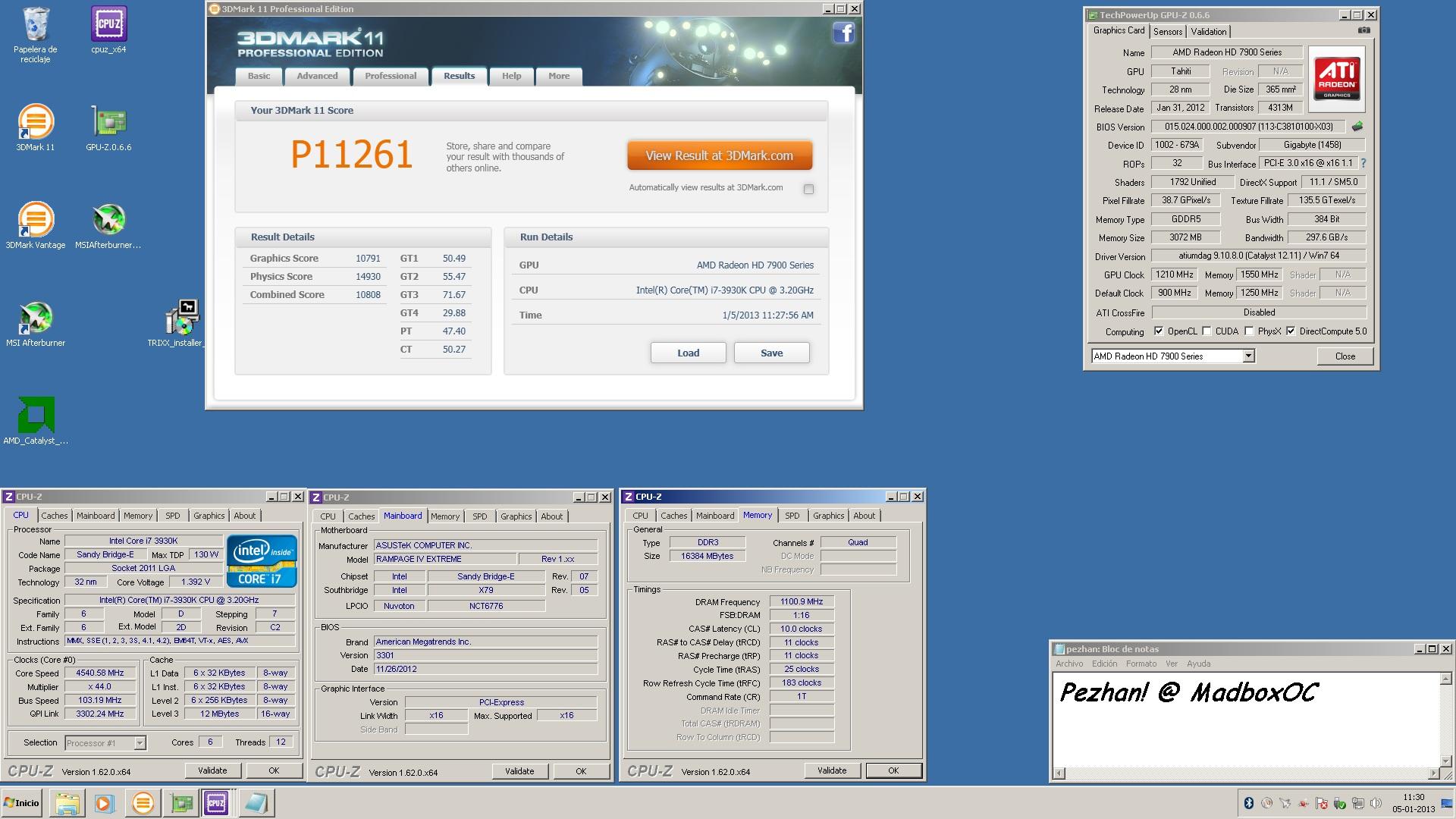Screen dimensions: 1456x819
Task: Select the AMD_Catalyst desktop icon
Action: 35,421
